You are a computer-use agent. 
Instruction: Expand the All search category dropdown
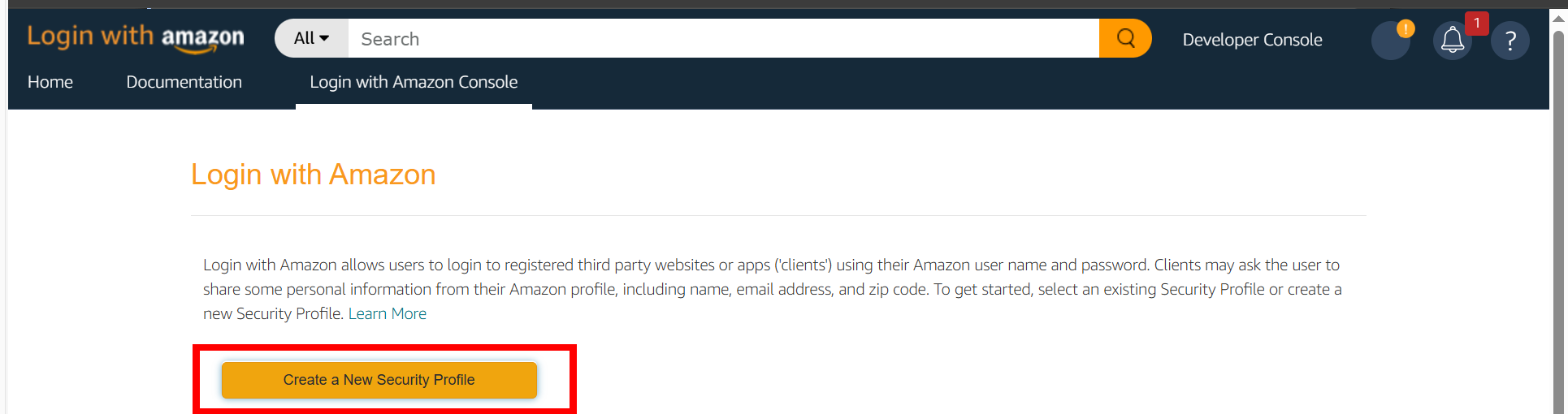coord(312,38)
